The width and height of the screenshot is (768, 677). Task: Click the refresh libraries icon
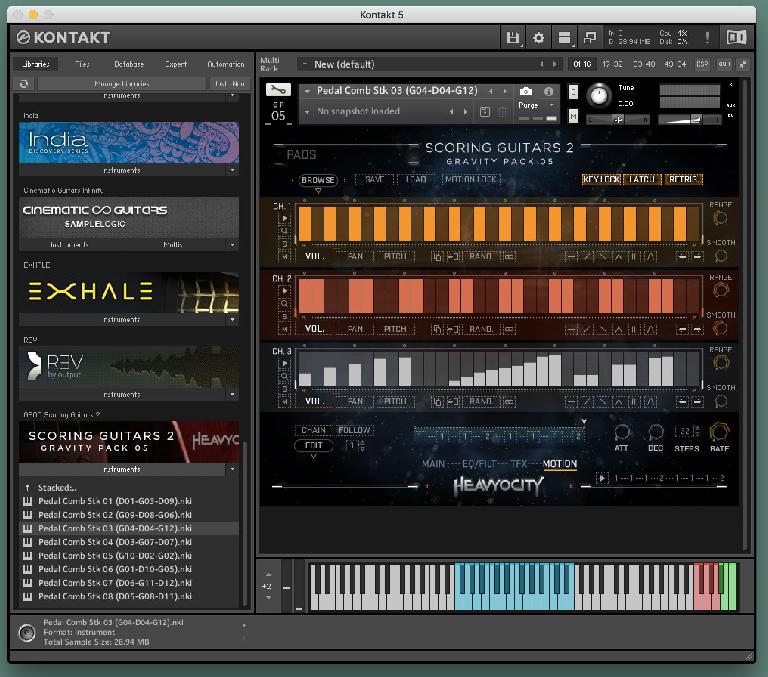click(24, 84)
